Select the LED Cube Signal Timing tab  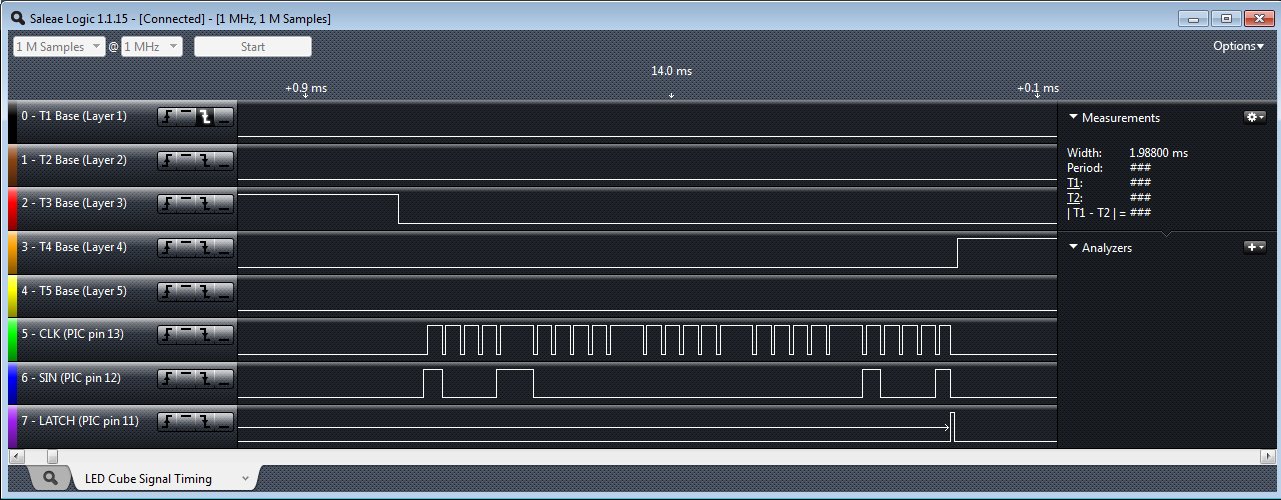click(x=148, y=479)
